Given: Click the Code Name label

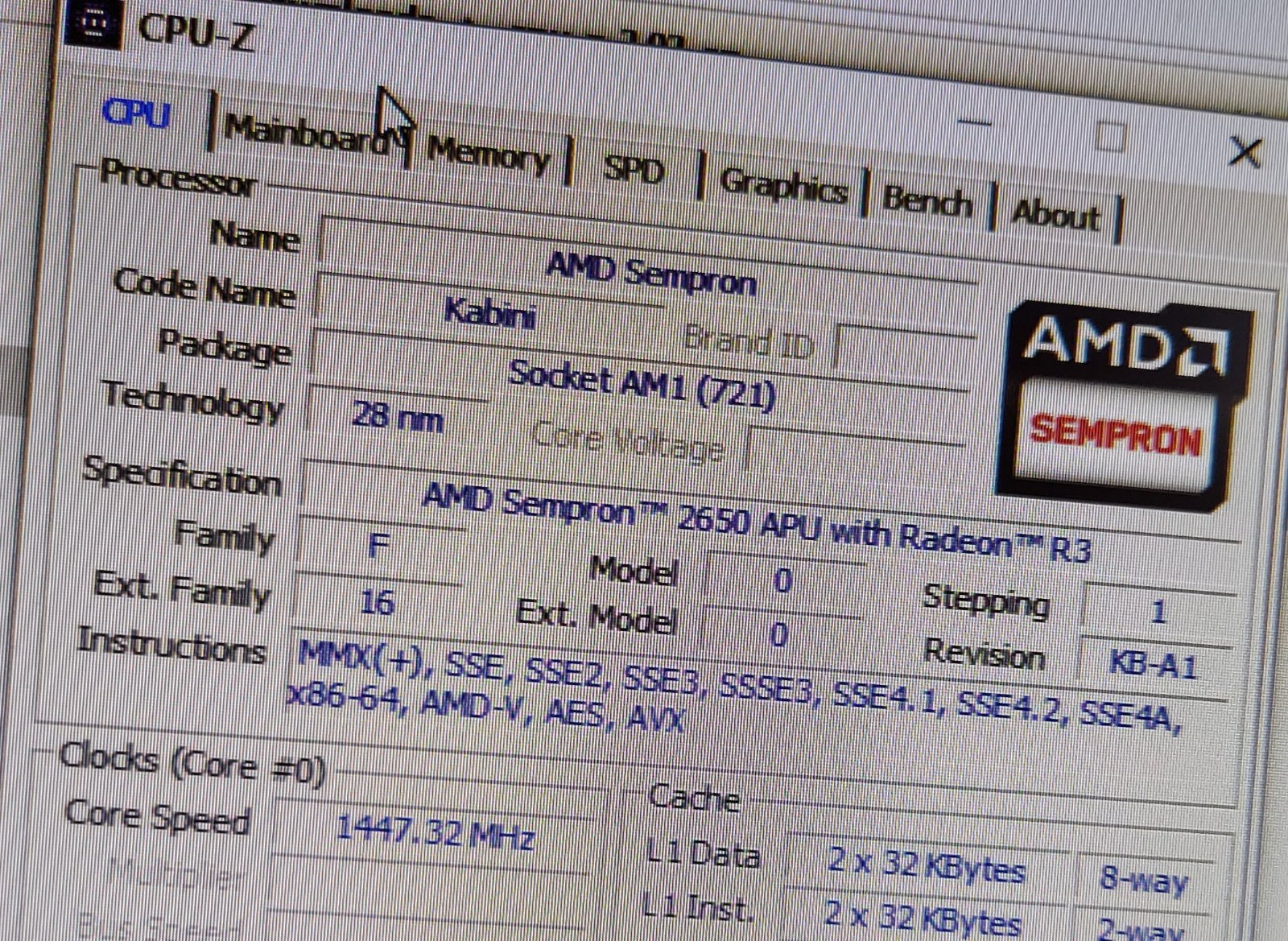Looking at the screenshot, I should pyautogui.click(x=205, y=287).
